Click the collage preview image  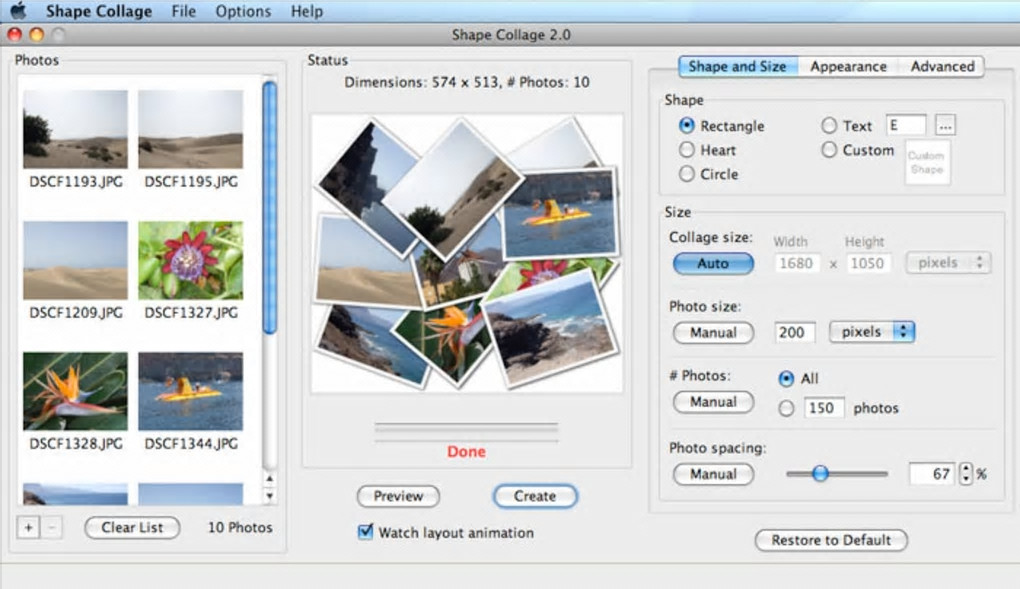[466, 253]
